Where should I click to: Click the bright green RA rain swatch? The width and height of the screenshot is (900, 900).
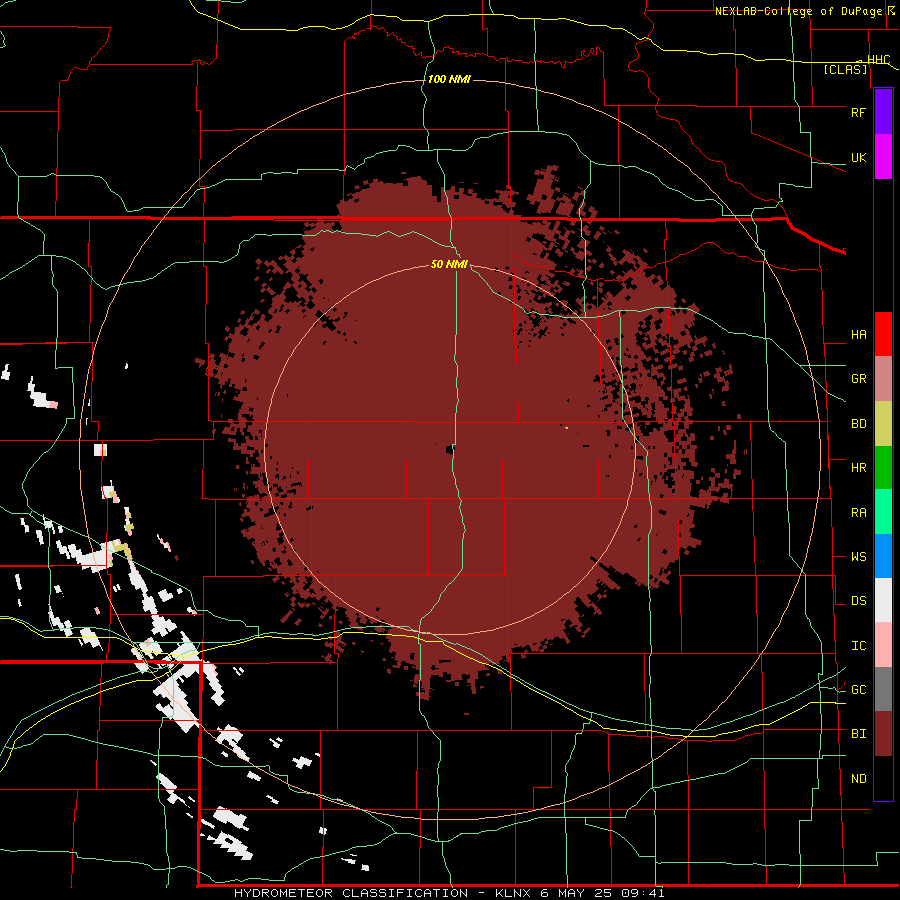[x=883, y=512]
